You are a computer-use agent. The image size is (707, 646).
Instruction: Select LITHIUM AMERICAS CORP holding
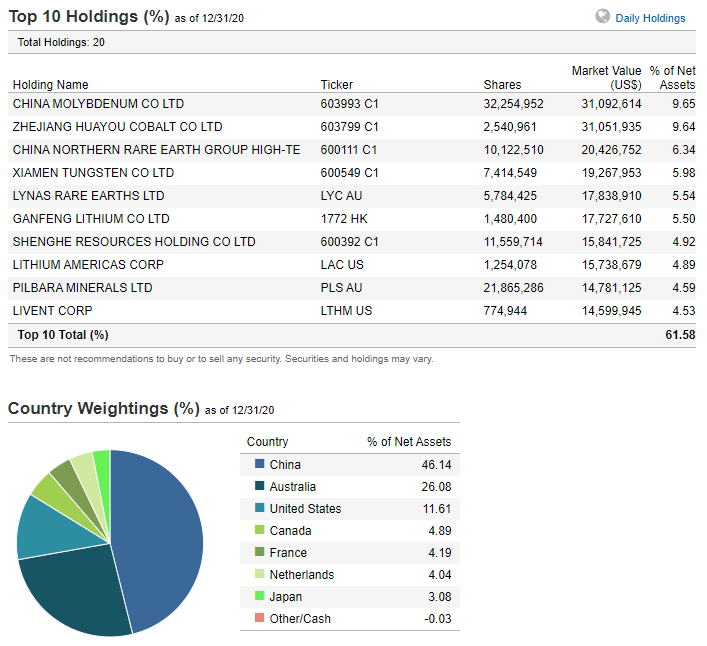[x=88, y=265]
